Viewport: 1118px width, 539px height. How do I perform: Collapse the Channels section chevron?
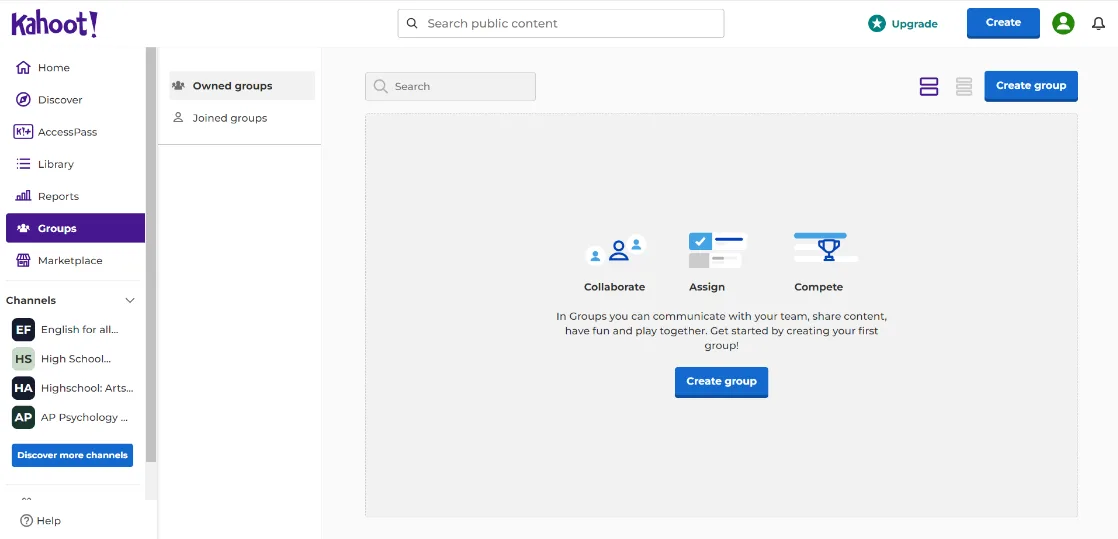130,301
